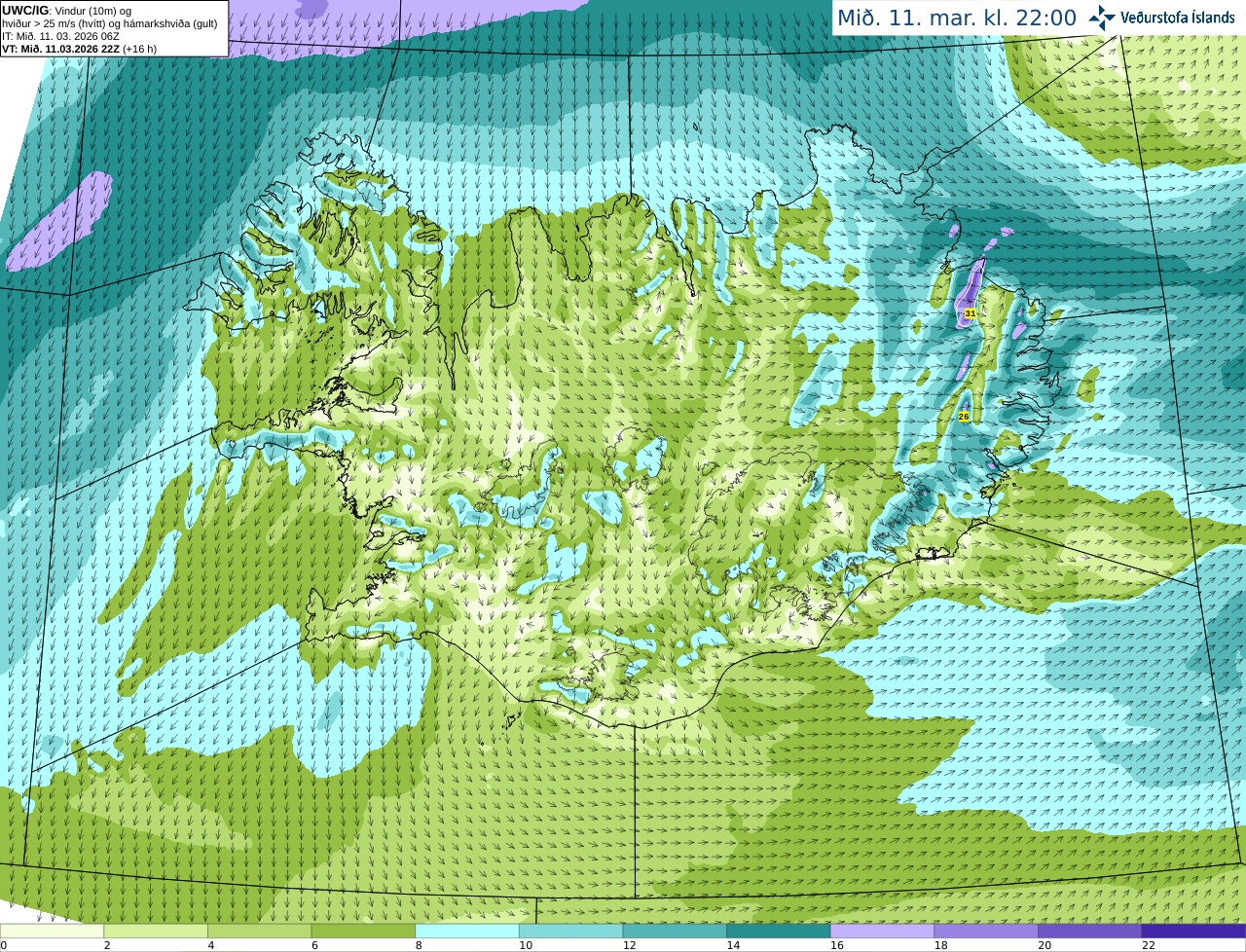The image size is (1246, 952).
Task: Click the legend scale number 14
Action: click(x=733, y=945)
